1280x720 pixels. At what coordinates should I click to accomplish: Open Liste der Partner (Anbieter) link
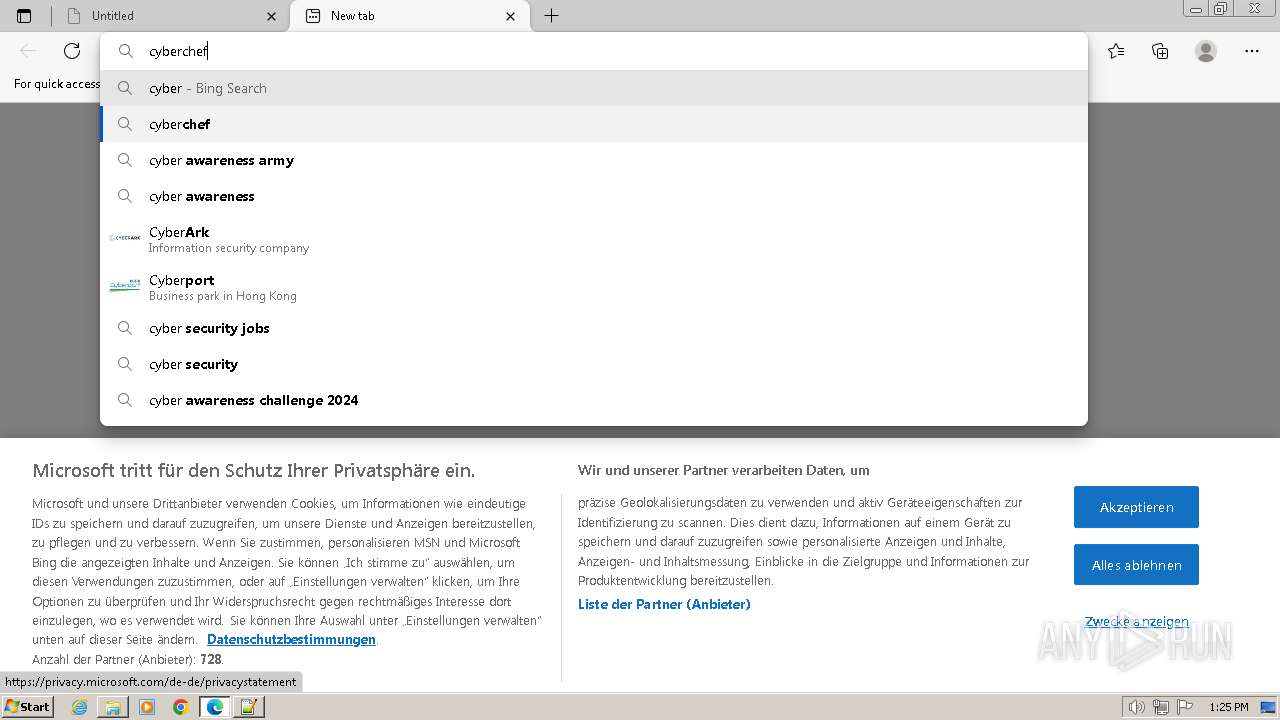[664, 604]
